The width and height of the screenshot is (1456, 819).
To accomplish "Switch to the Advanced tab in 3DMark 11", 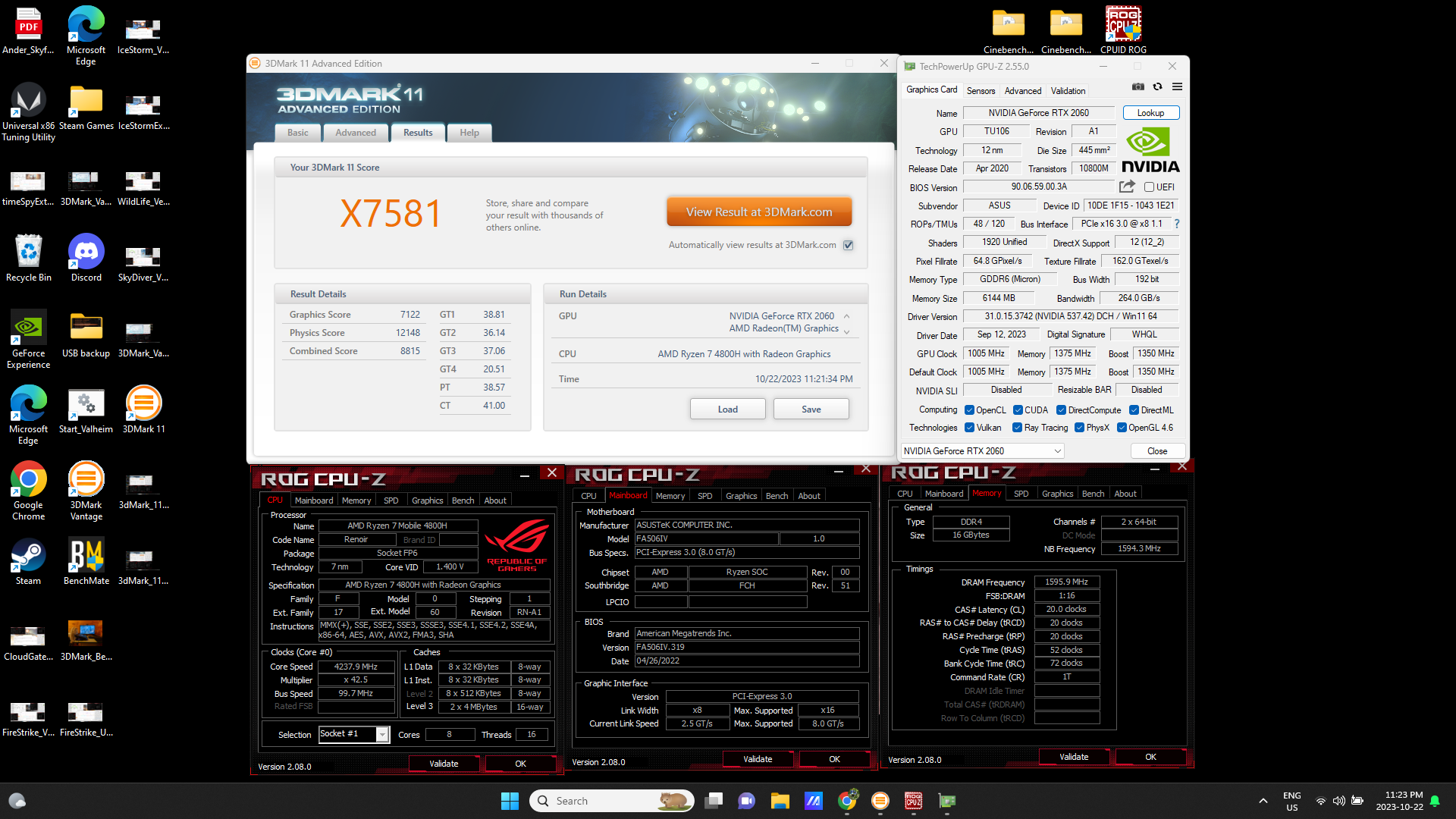I will pos(356,133).
